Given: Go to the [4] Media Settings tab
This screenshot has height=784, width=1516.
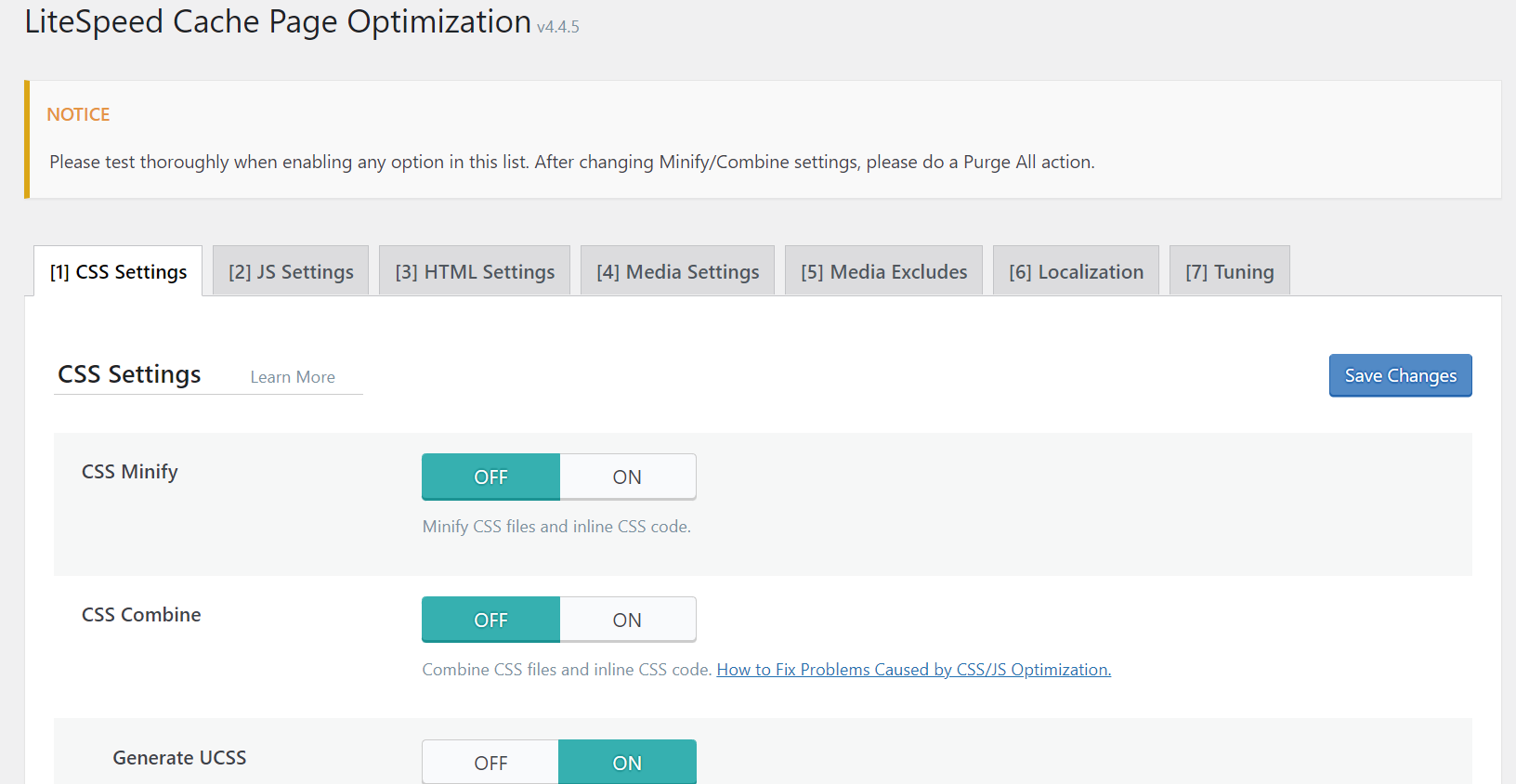Looking at the screenshot, I should [x=678, y=271].
